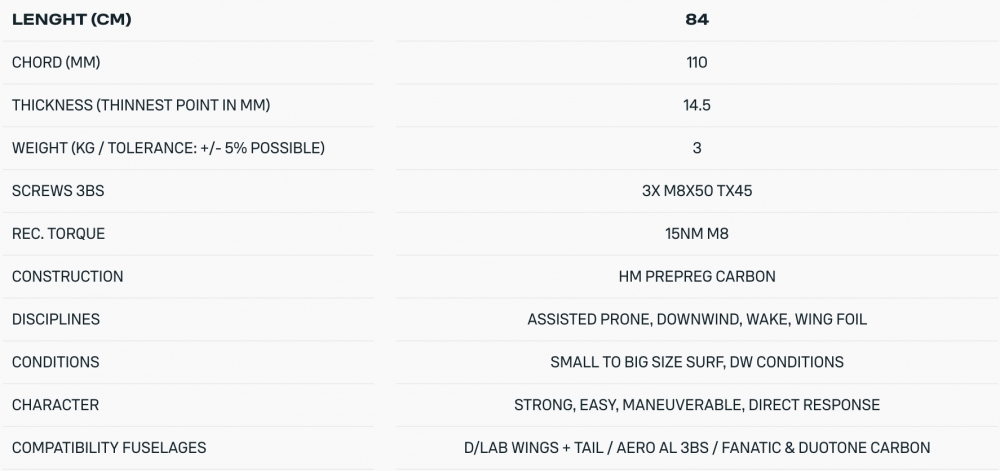
Task: Click the 84 length value
Action: coord(697,19)
